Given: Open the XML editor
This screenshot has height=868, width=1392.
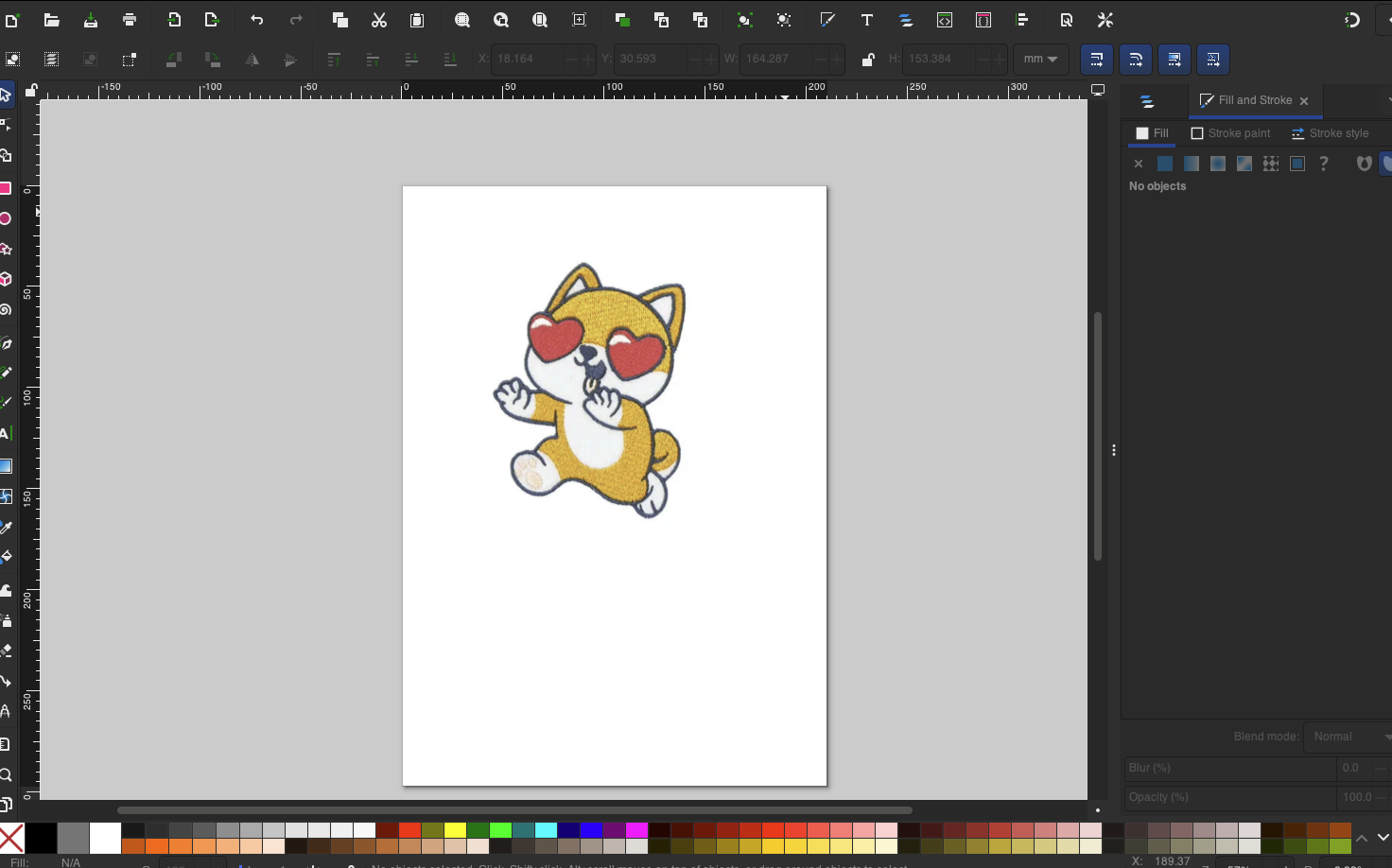Looking at the screenshot, I should coord(945,20).
